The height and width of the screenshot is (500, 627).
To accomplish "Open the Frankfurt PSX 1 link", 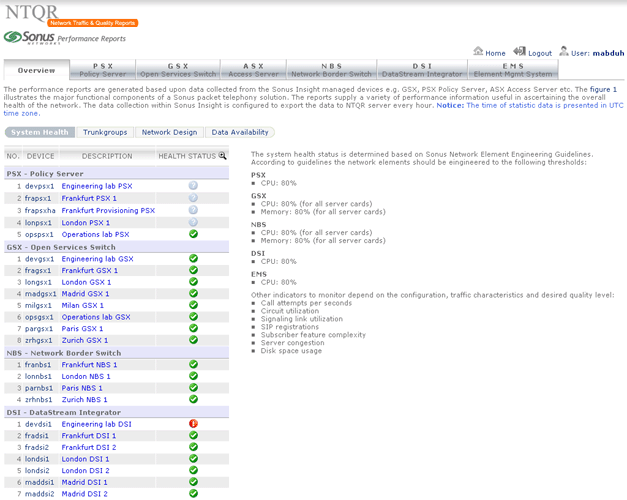I will coord(89,198).
